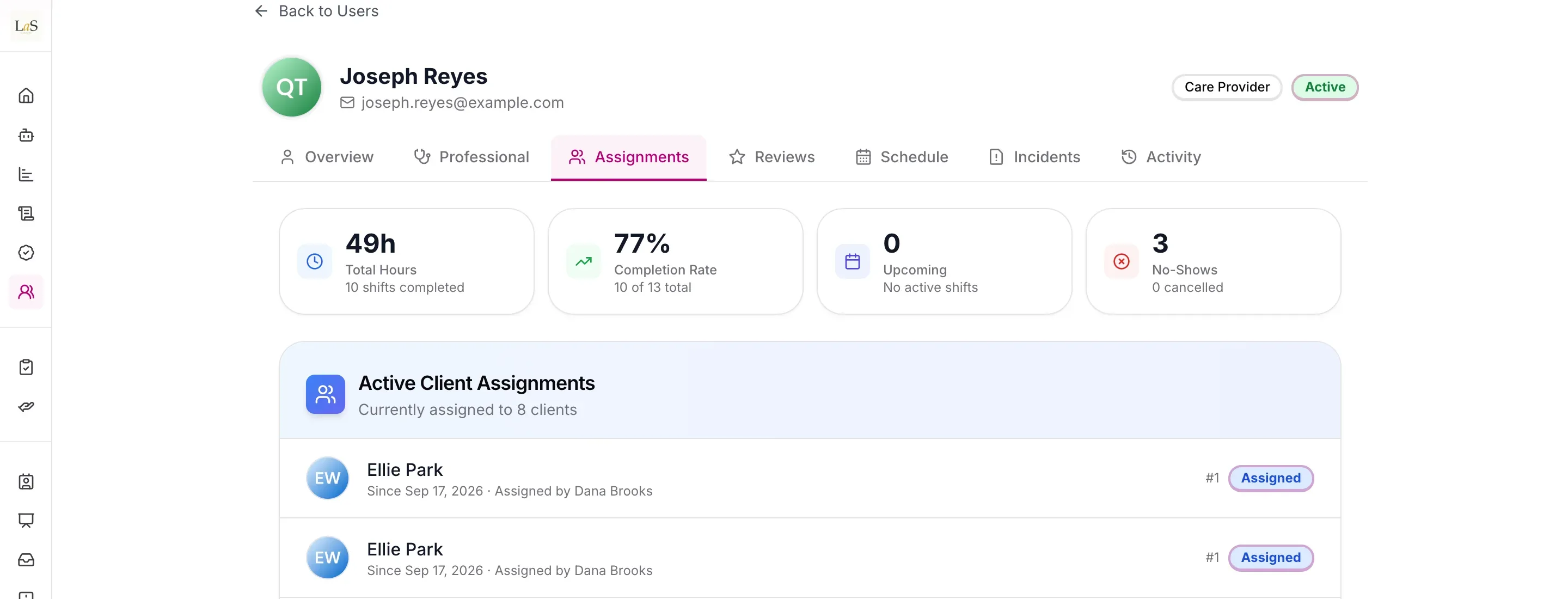Select the Users icon in the sidebar
Viewport: 1568px width, 599px height.
click(x=26, y=292)
